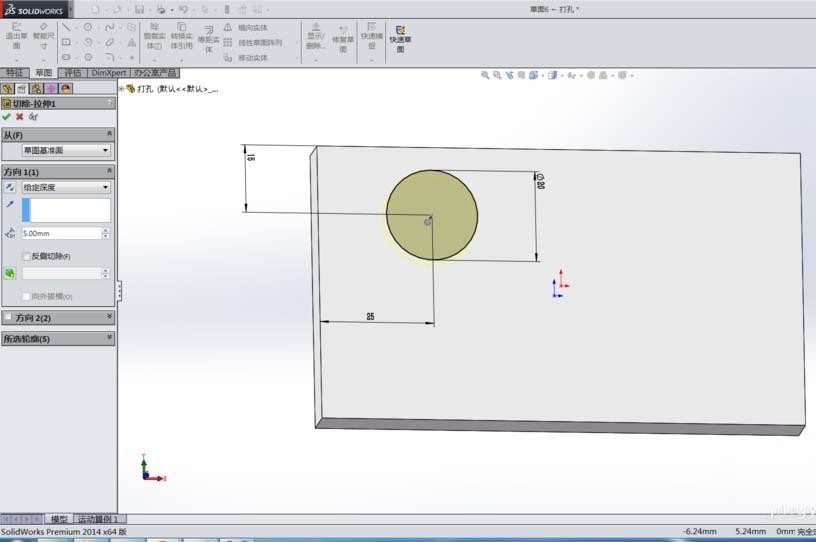This screenshot has width=816, height=542.
Task: Click the Draft On/Off green icon
Action: pos(10,273)
